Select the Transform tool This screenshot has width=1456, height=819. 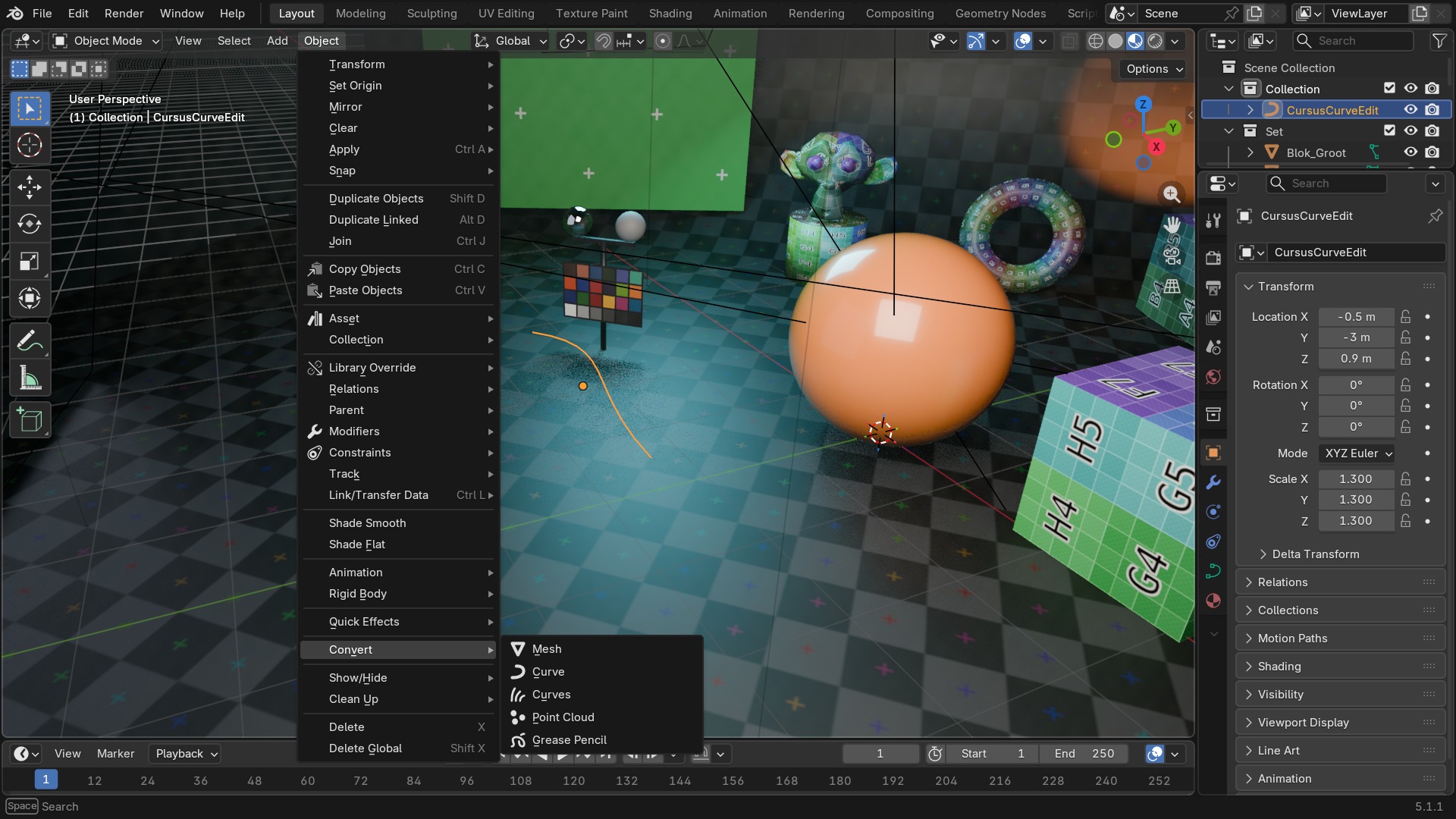click(x=30, y=299)
